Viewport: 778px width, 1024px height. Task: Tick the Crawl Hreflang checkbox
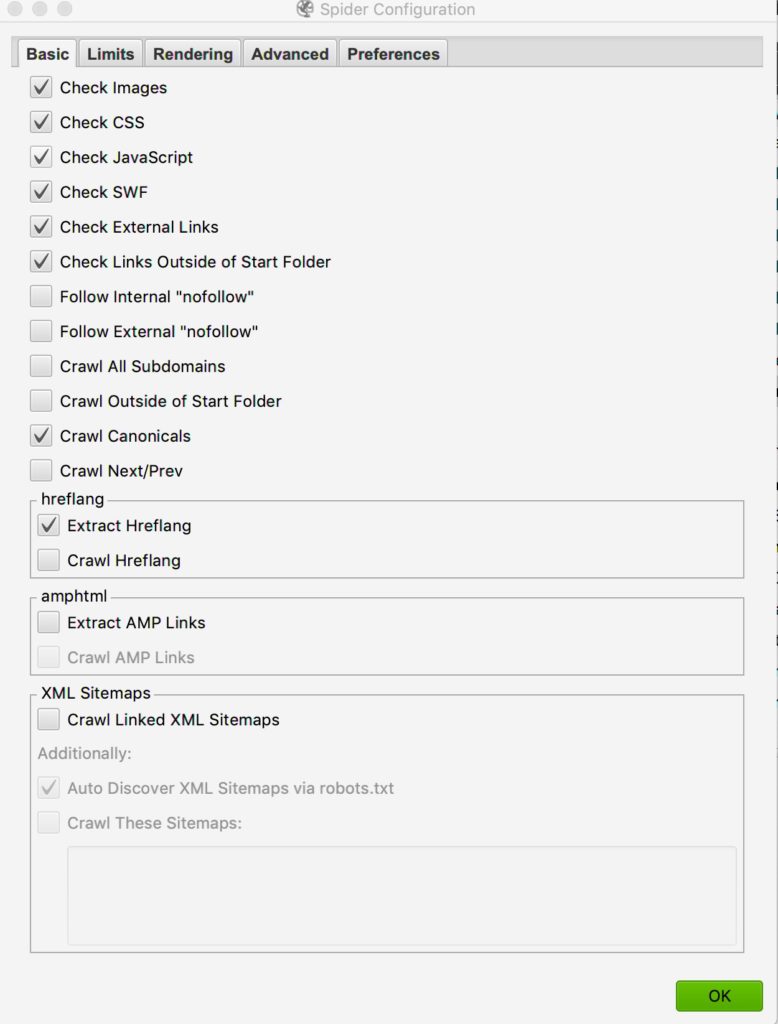(x=48, y=560)
